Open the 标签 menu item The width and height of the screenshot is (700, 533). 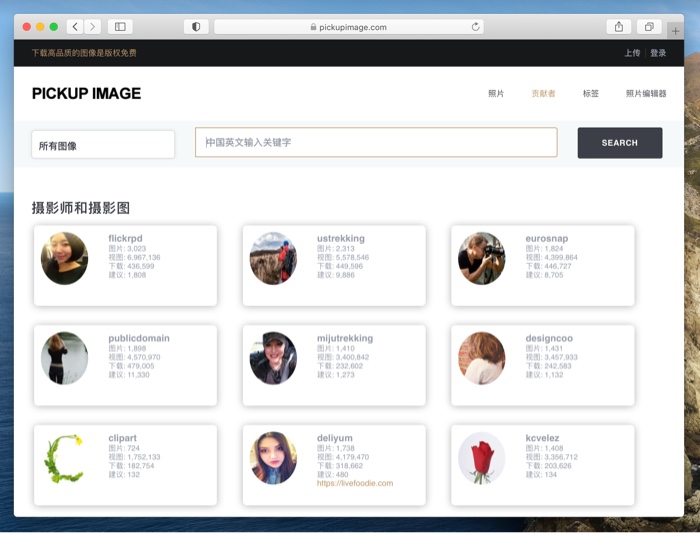590,93
